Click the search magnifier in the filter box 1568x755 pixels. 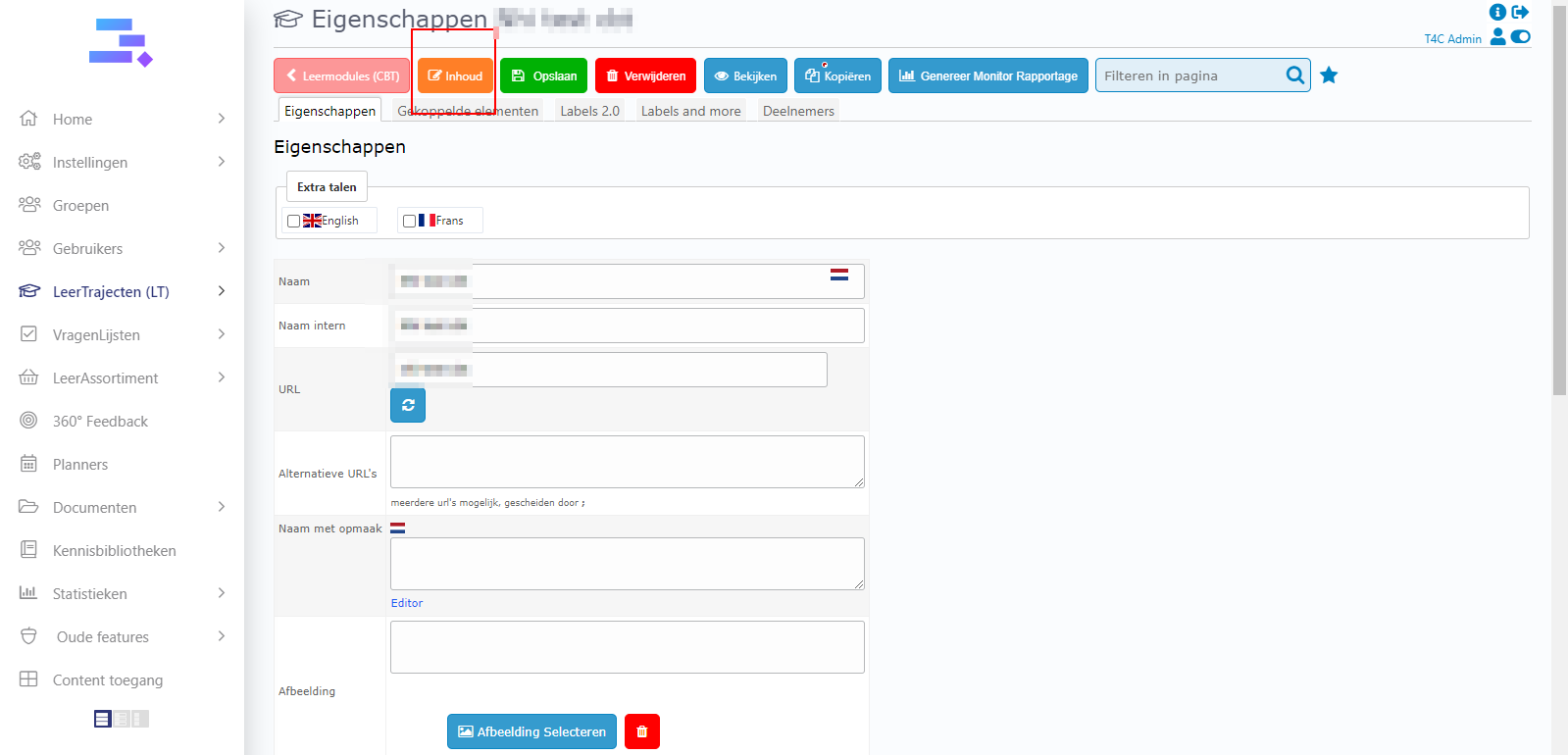coord(1294,75)
